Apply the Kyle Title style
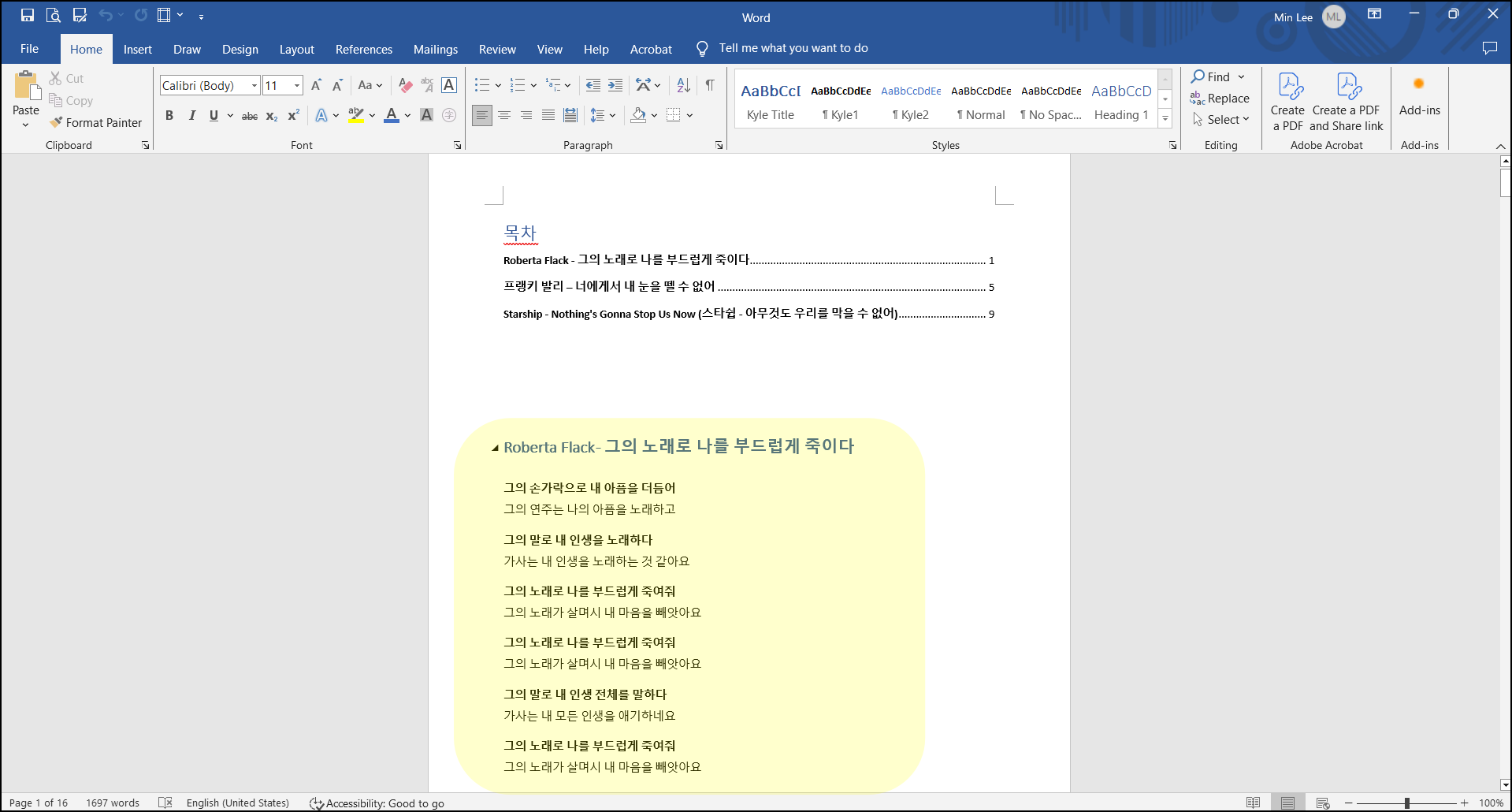The height and width of the screenshot is (812, 1512). coord(771,101)
